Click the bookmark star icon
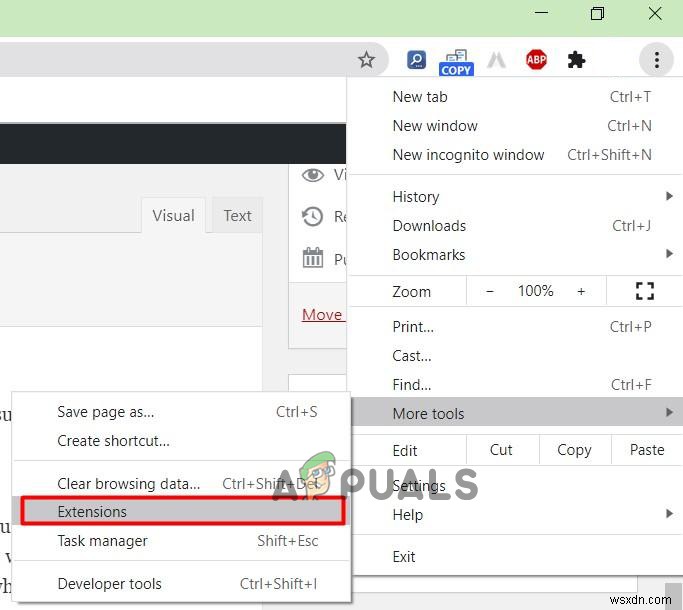 pos(366,60)
